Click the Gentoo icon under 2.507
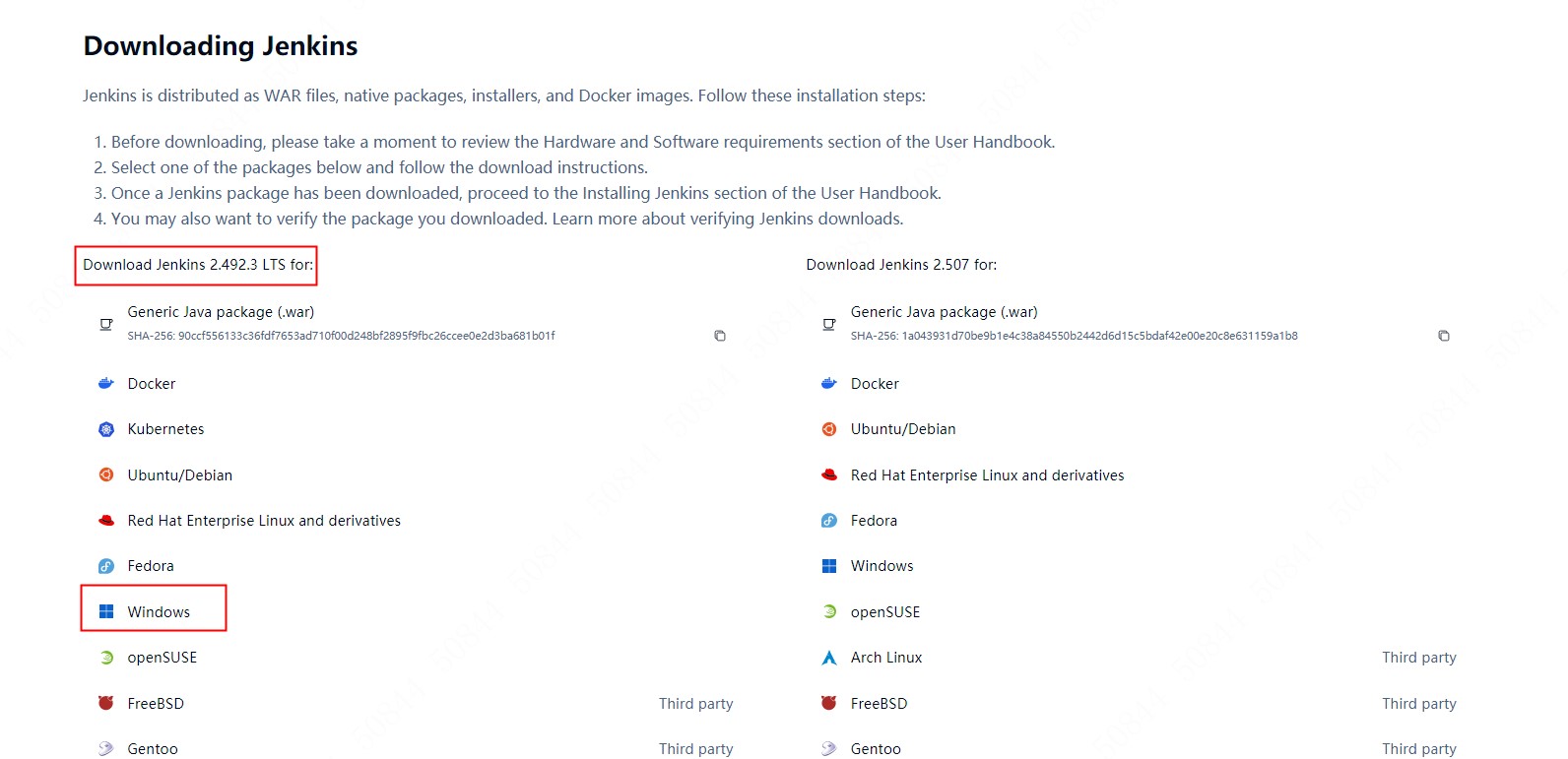 pos(829,749)
